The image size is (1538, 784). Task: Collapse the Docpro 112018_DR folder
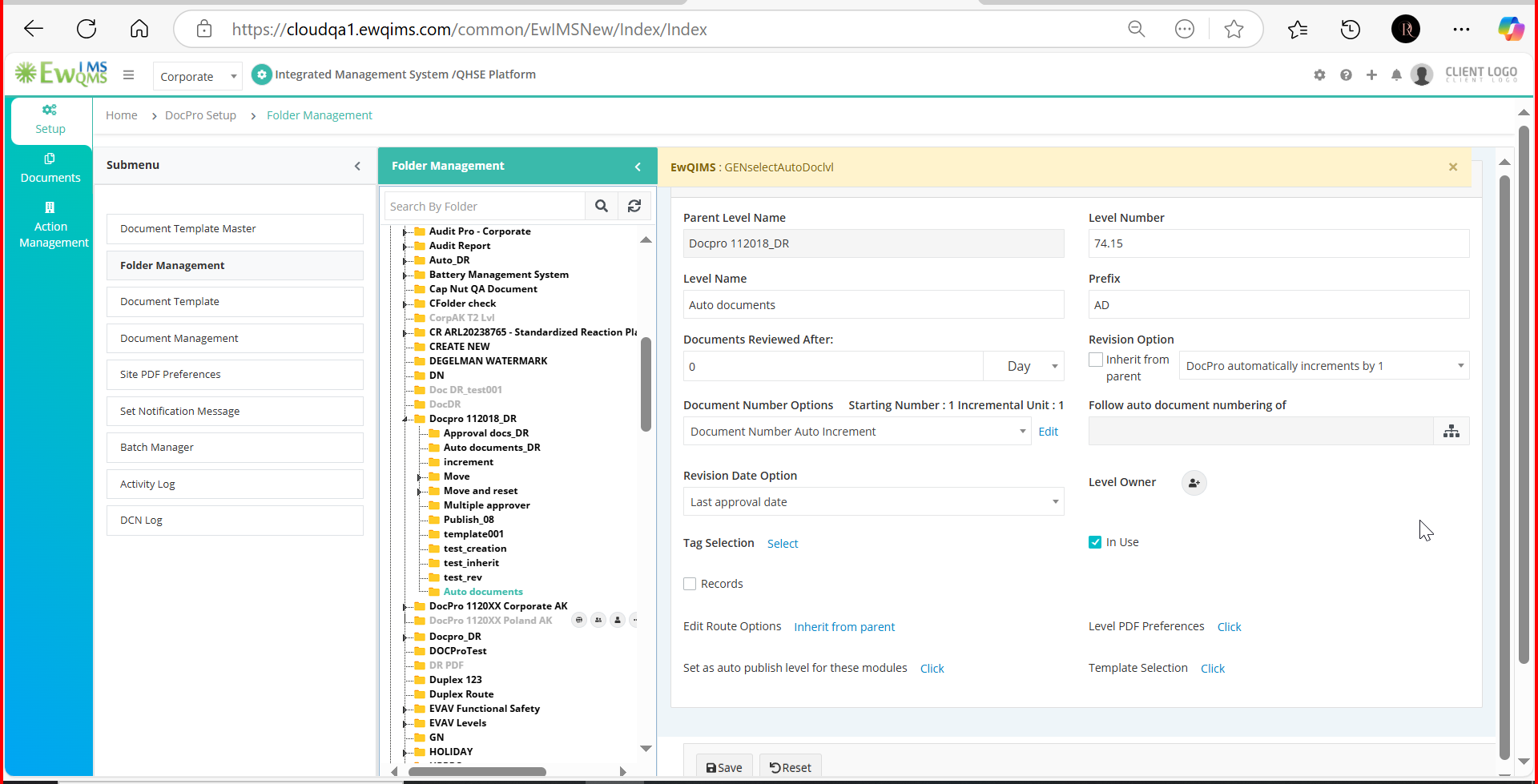coord(405,419)
